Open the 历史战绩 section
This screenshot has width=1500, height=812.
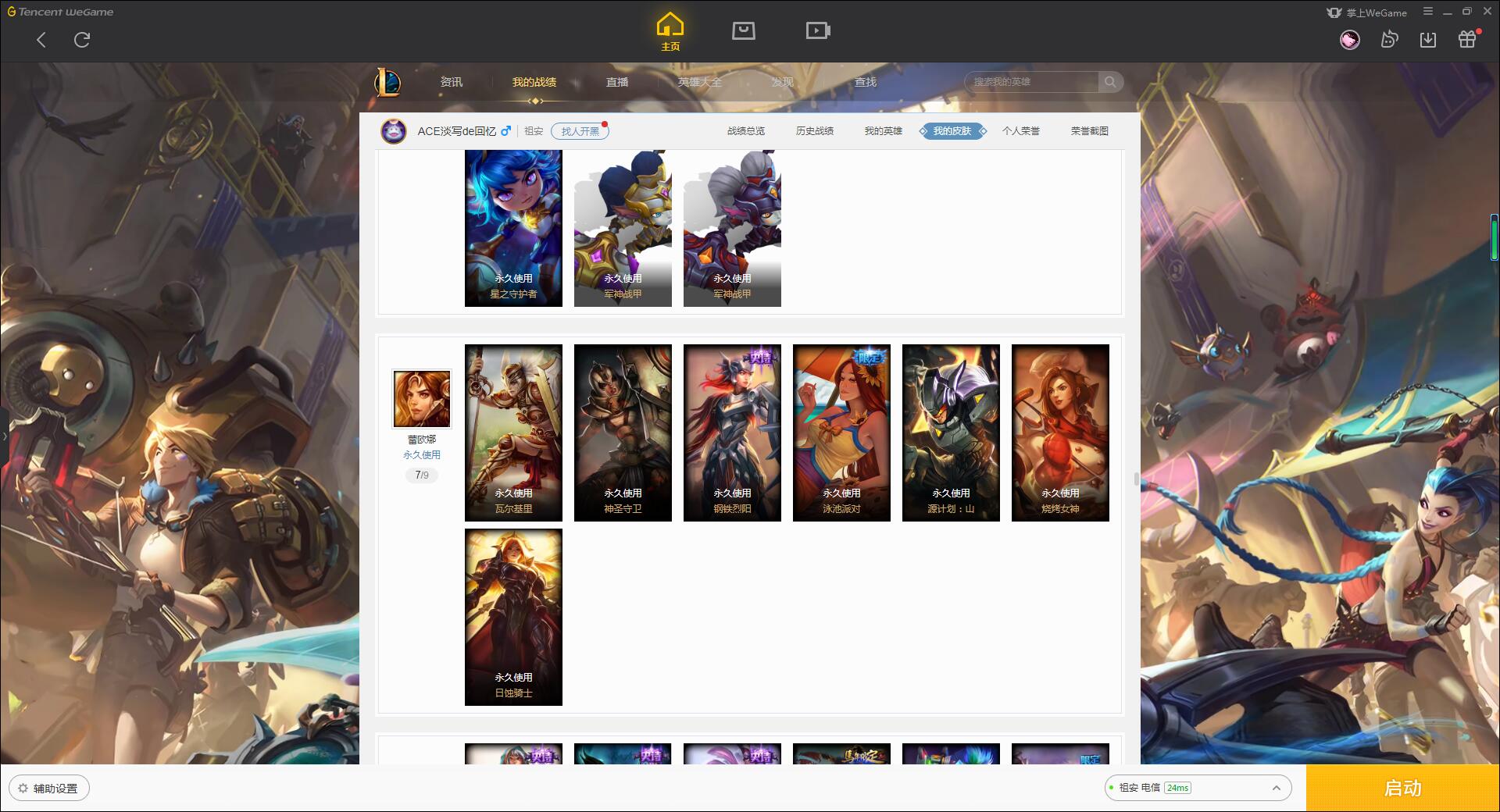(815, 131)
